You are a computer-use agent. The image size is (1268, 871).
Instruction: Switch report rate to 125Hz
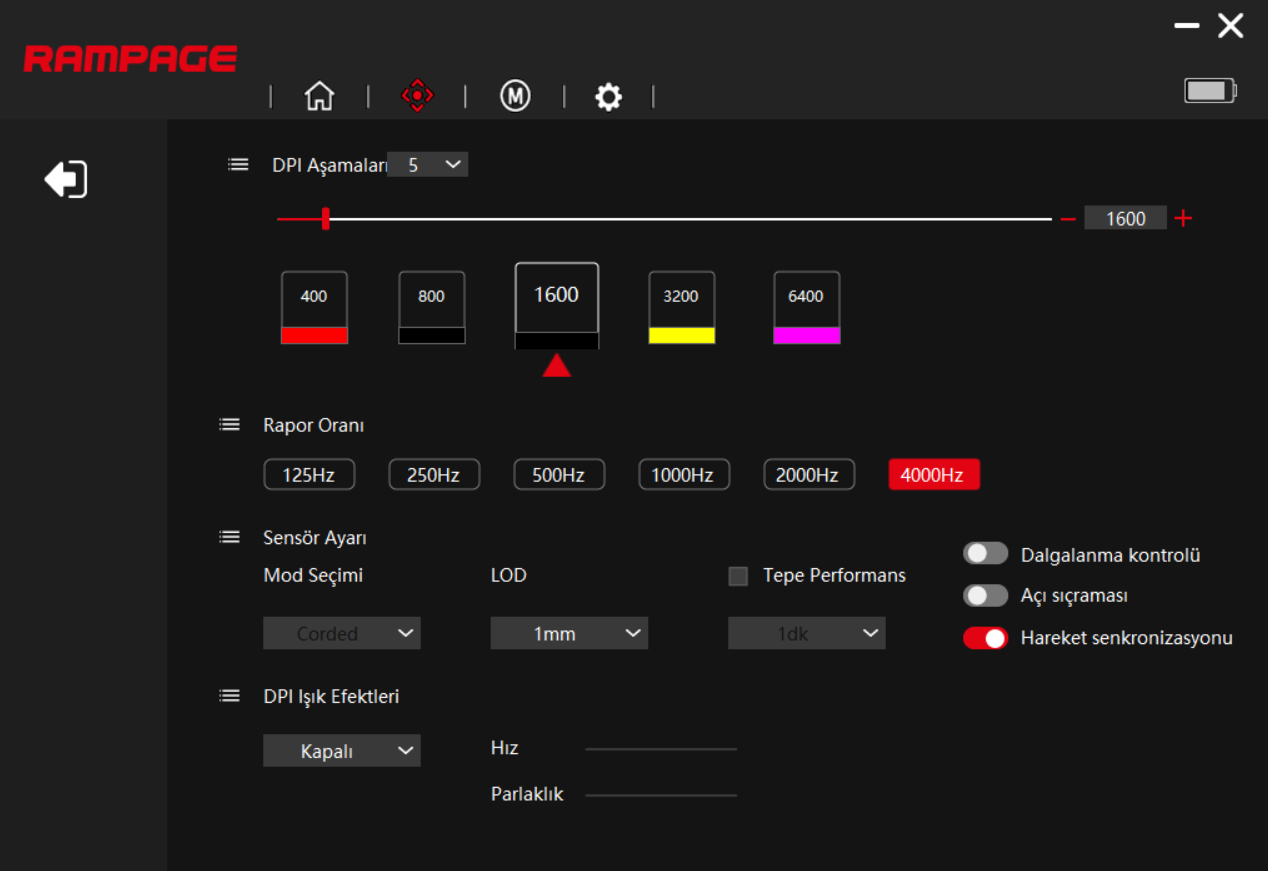click(x=309, y=474)
